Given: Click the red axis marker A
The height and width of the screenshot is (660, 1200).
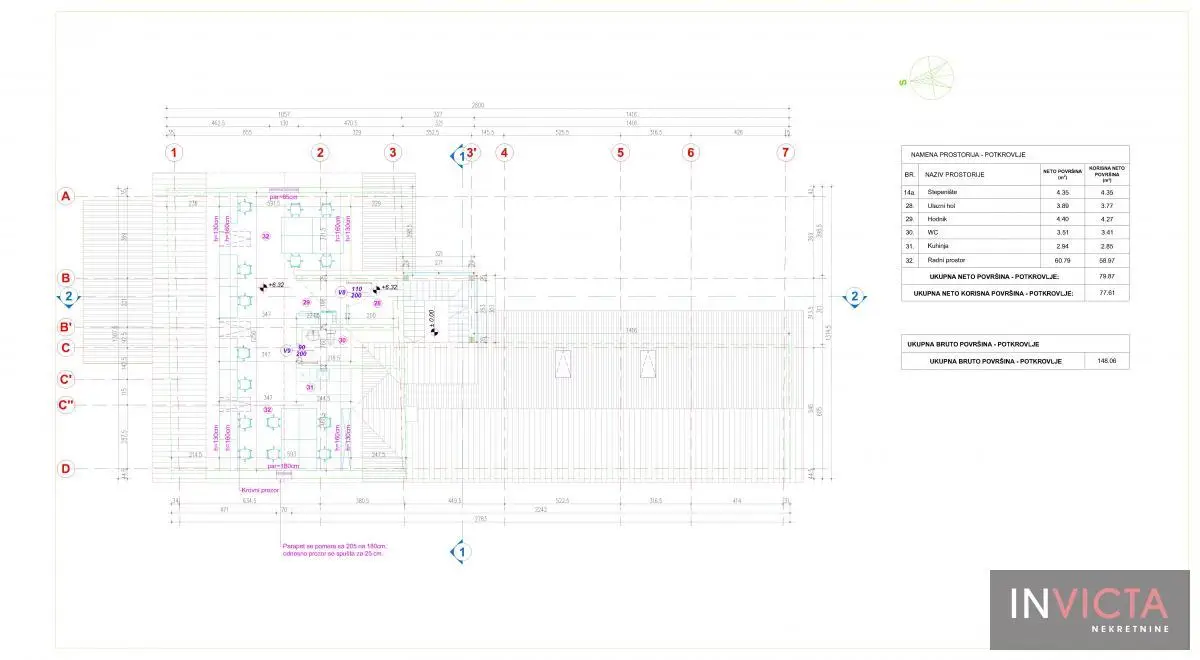Looking at the screenshot, I should pyautogui.click(x=66, y=197).
